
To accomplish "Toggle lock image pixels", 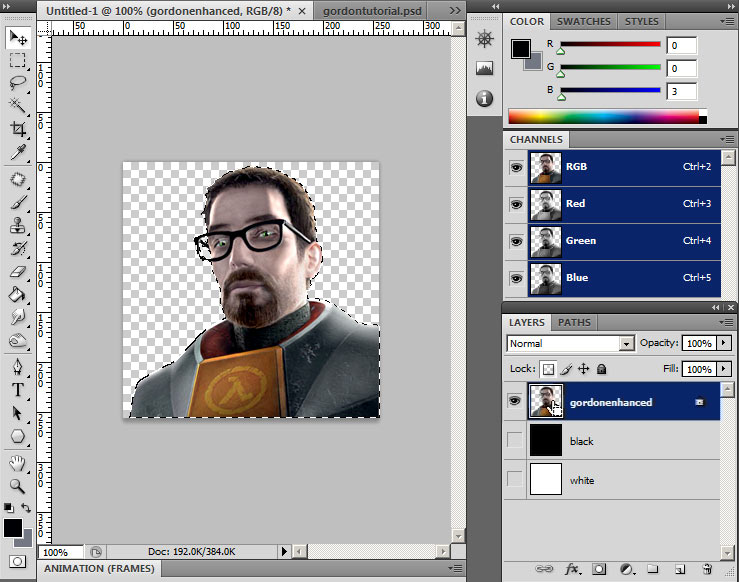I will click(x=566, y=369).
